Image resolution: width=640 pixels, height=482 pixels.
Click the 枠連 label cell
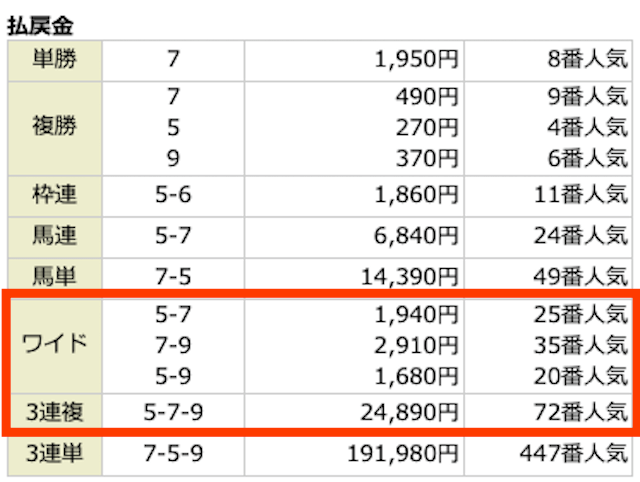(x=55, y=196)
